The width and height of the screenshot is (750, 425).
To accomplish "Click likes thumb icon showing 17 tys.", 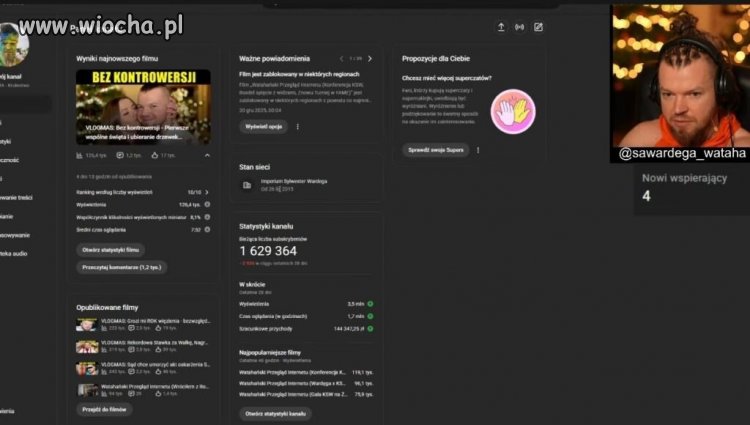I will point(154,155).
